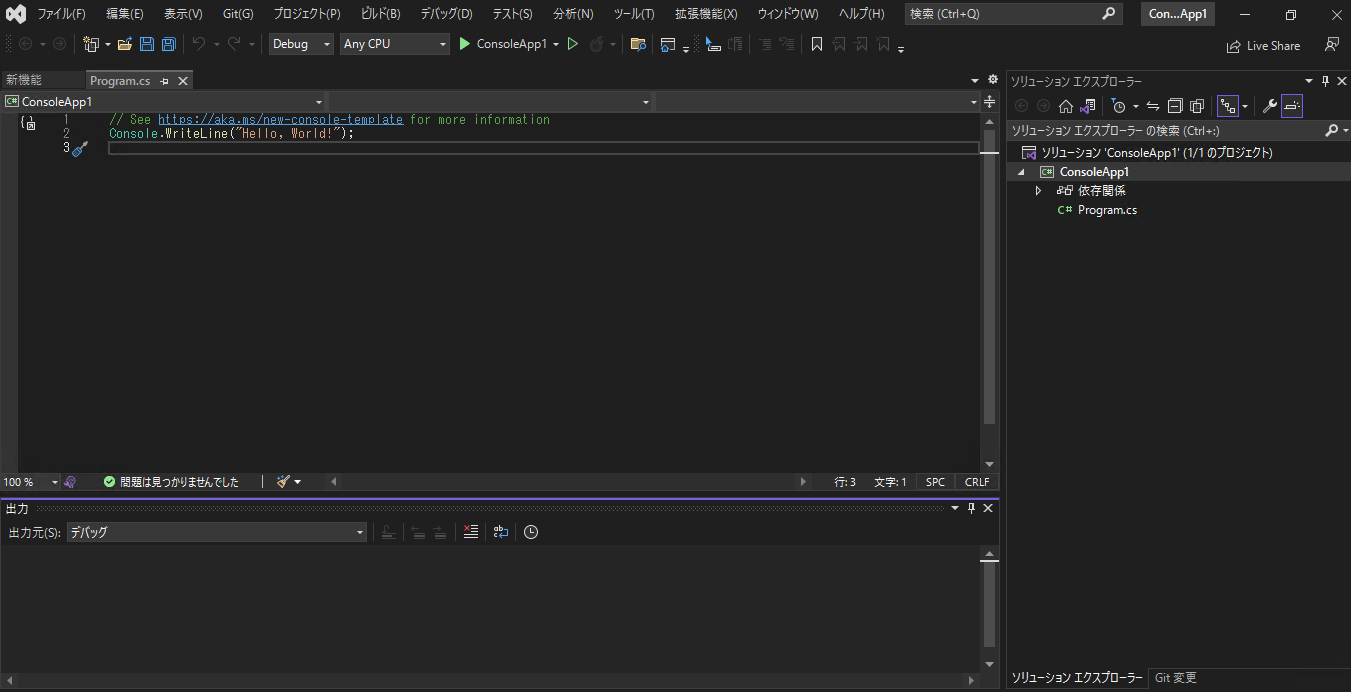Viewport: 1351px width, 692px height.
Task: Switch to the Git 変更 tab
Action: 1175,678
